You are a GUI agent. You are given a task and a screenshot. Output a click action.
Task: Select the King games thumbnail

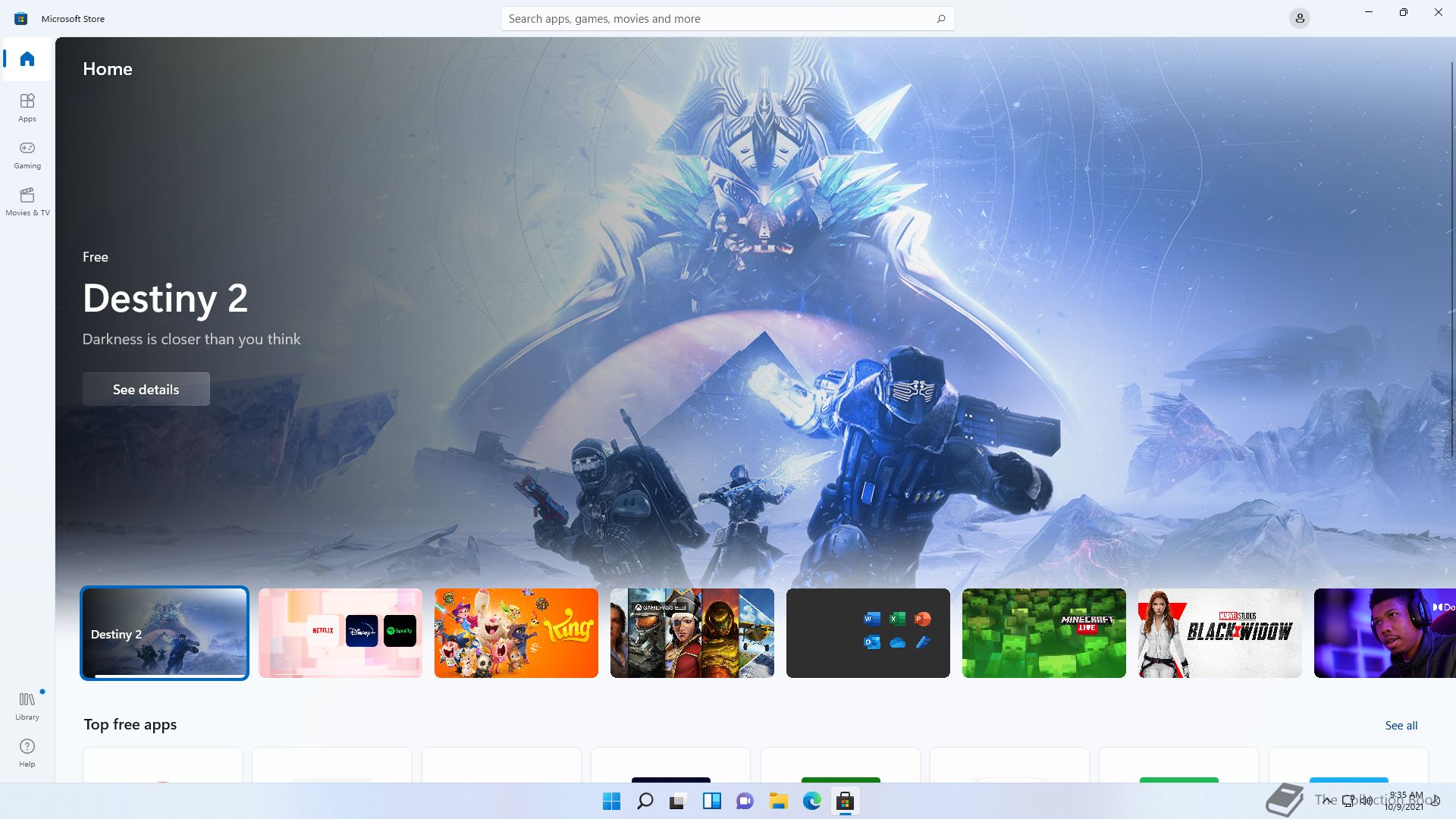(x=516, y=633)
